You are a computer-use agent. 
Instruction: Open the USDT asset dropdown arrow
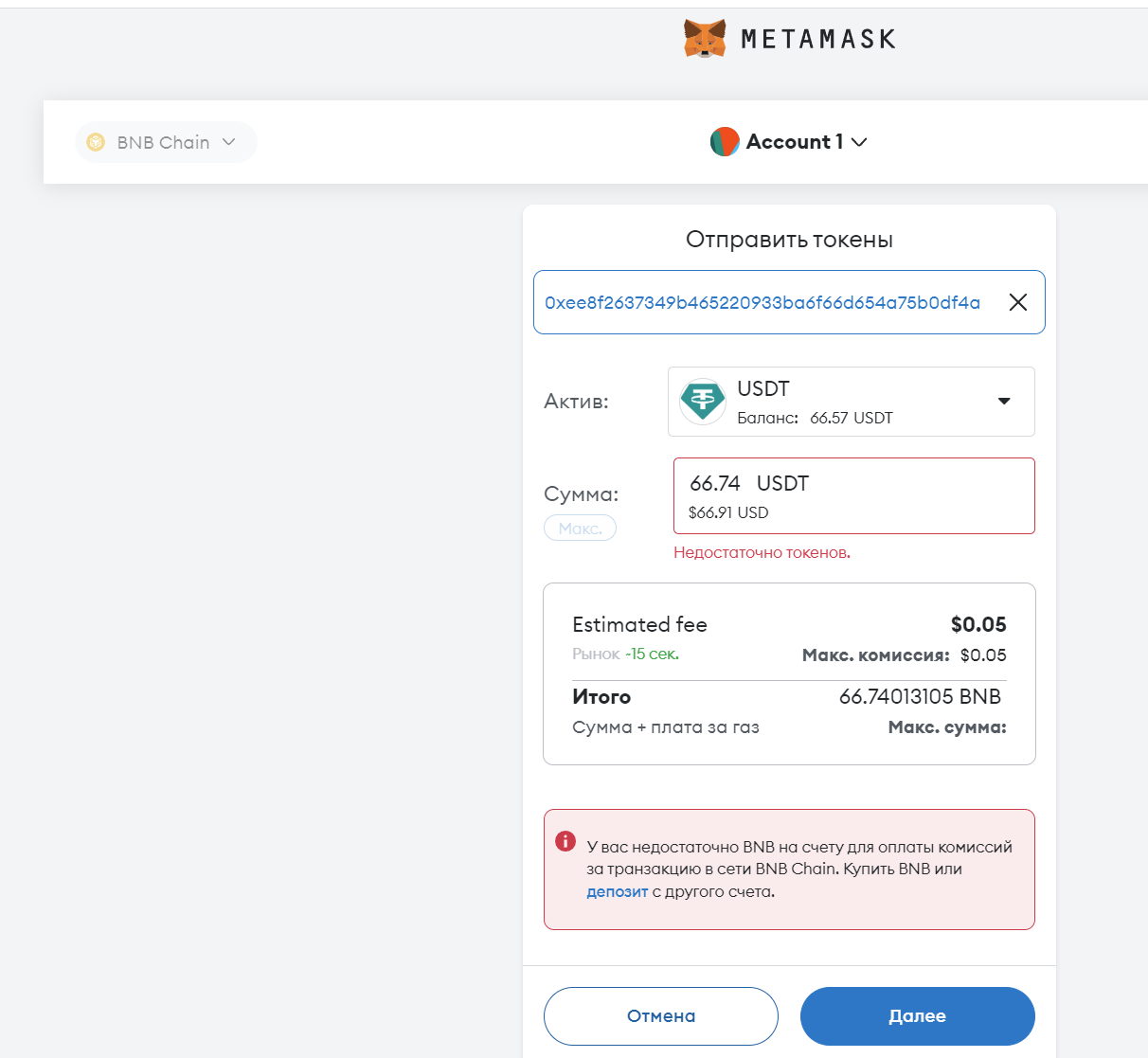1004,402
